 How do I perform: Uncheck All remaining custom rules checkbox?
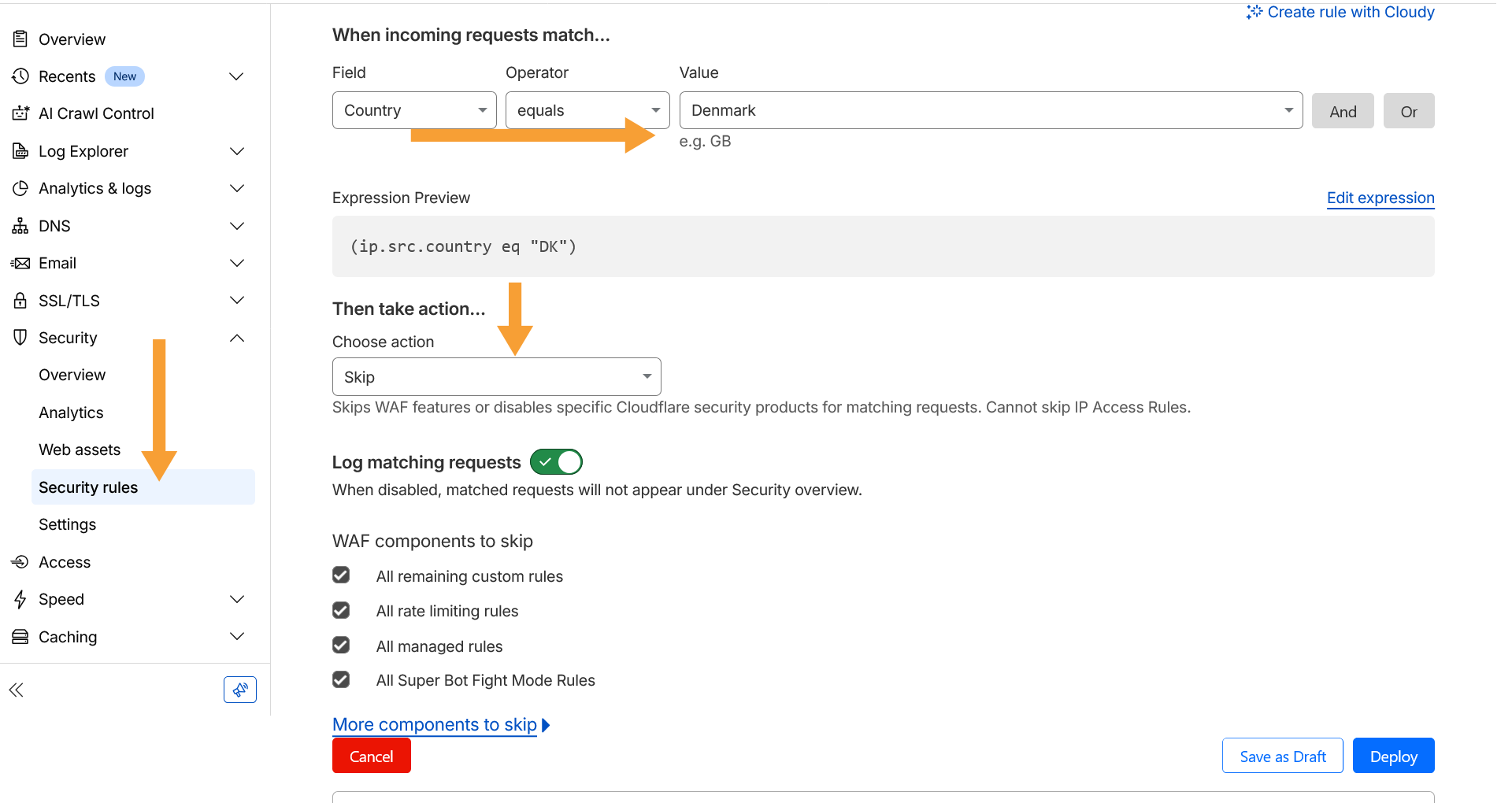click(341, 575)
